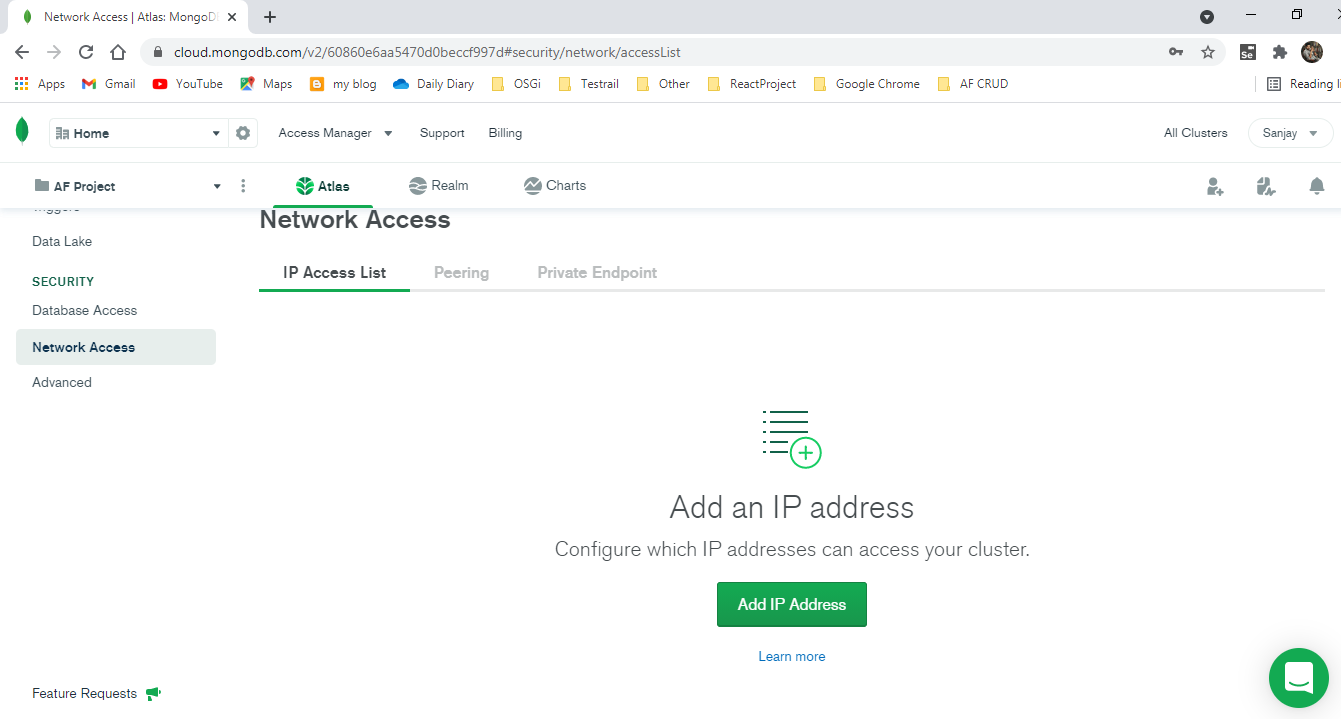This screenshot has height=719, width=1341.
Task: Open the Support link
Action: click(442, 133)
